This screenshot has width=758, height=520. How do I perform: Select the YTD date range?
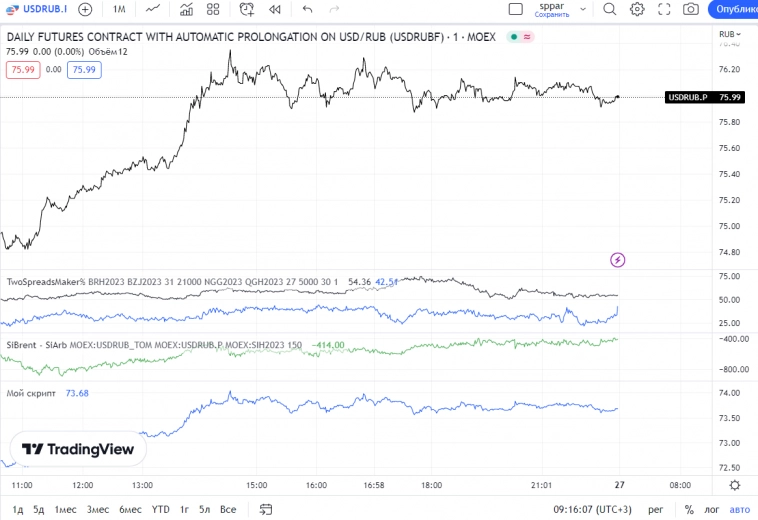tap(160, 509)
